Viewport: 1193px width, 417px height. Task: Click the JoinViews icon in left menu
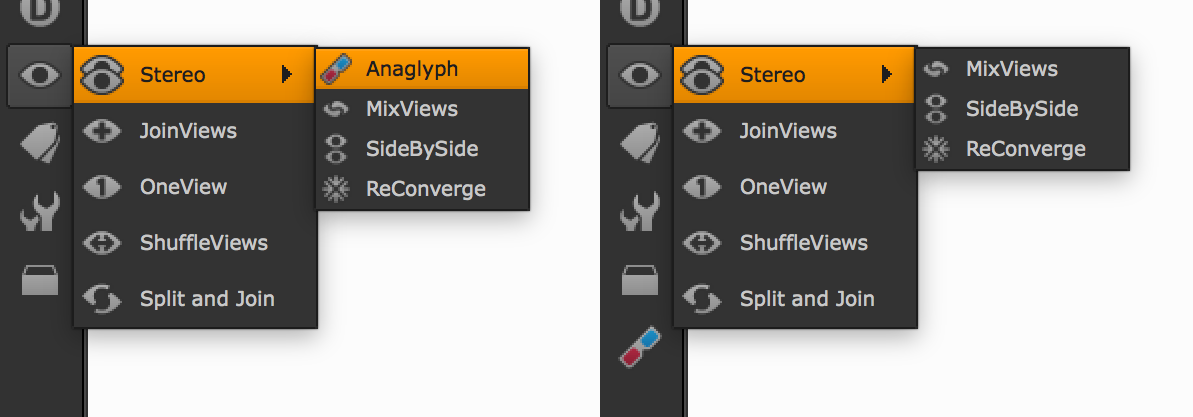pyautogui.click(x=101, y=131)
